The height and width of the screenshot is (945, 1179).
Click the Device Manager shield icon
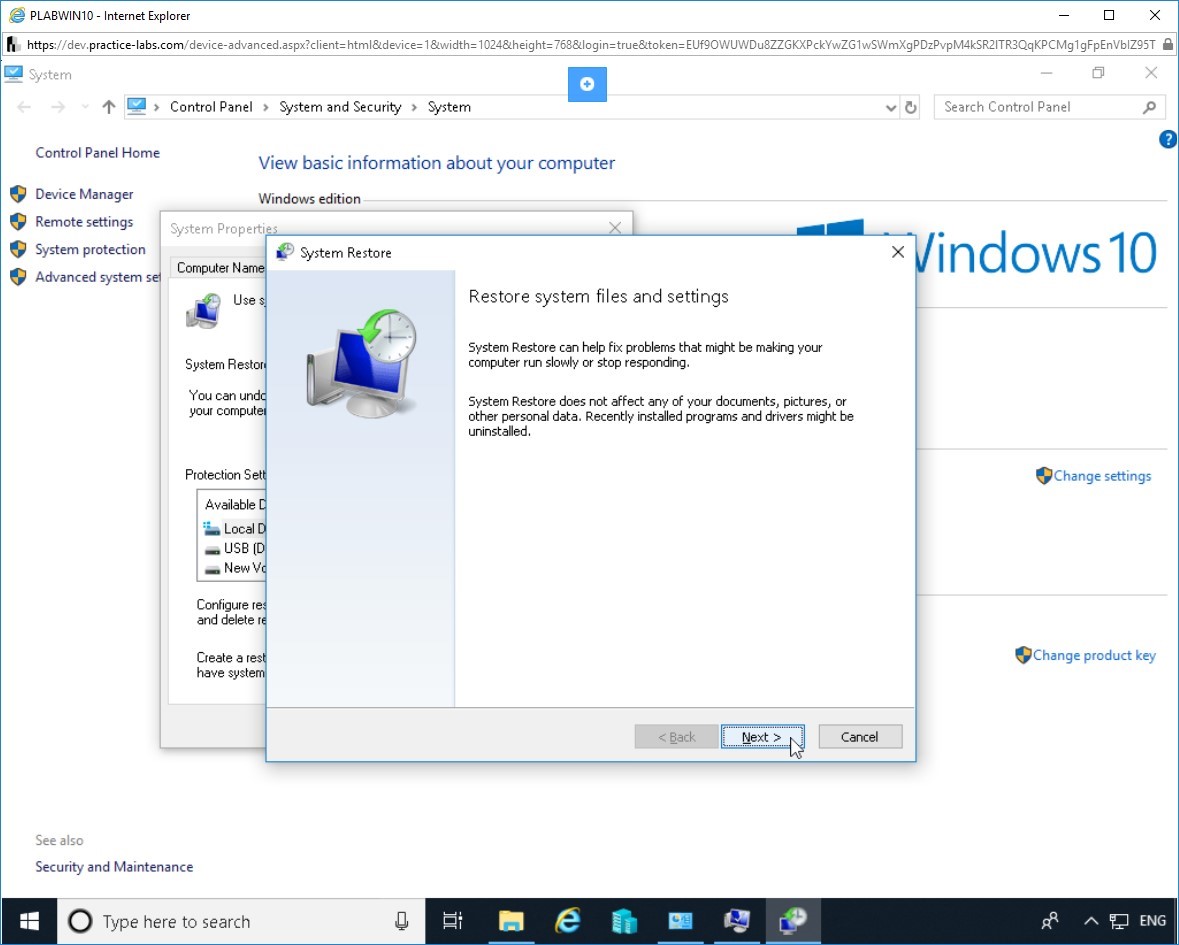point(18,194)
